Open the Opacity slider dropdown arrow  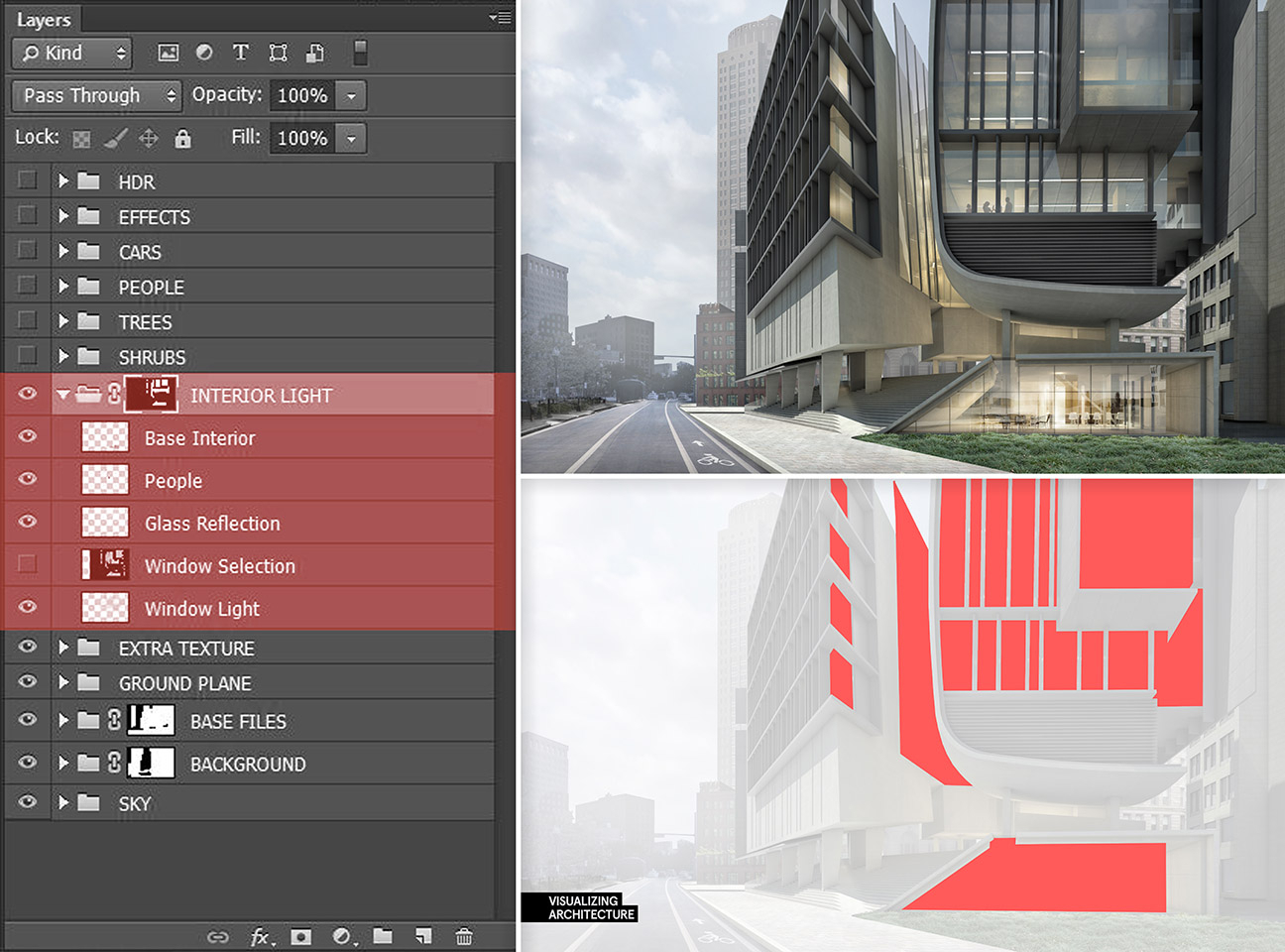tap(351, 95)
